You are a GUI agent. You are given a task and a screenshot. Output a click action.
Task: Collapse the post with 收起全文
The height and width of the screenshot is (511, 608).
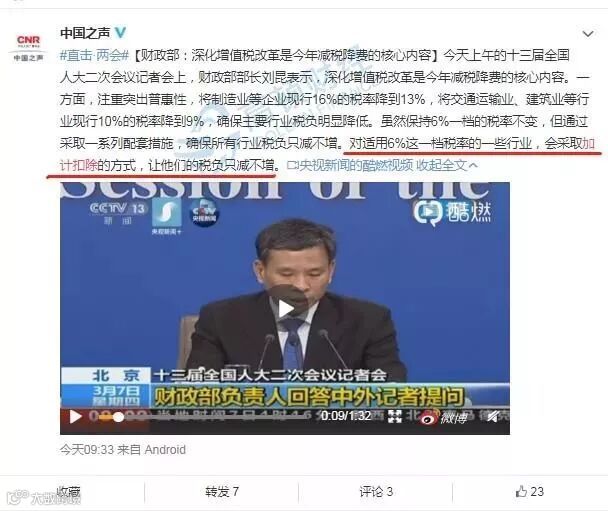point(447,166)
